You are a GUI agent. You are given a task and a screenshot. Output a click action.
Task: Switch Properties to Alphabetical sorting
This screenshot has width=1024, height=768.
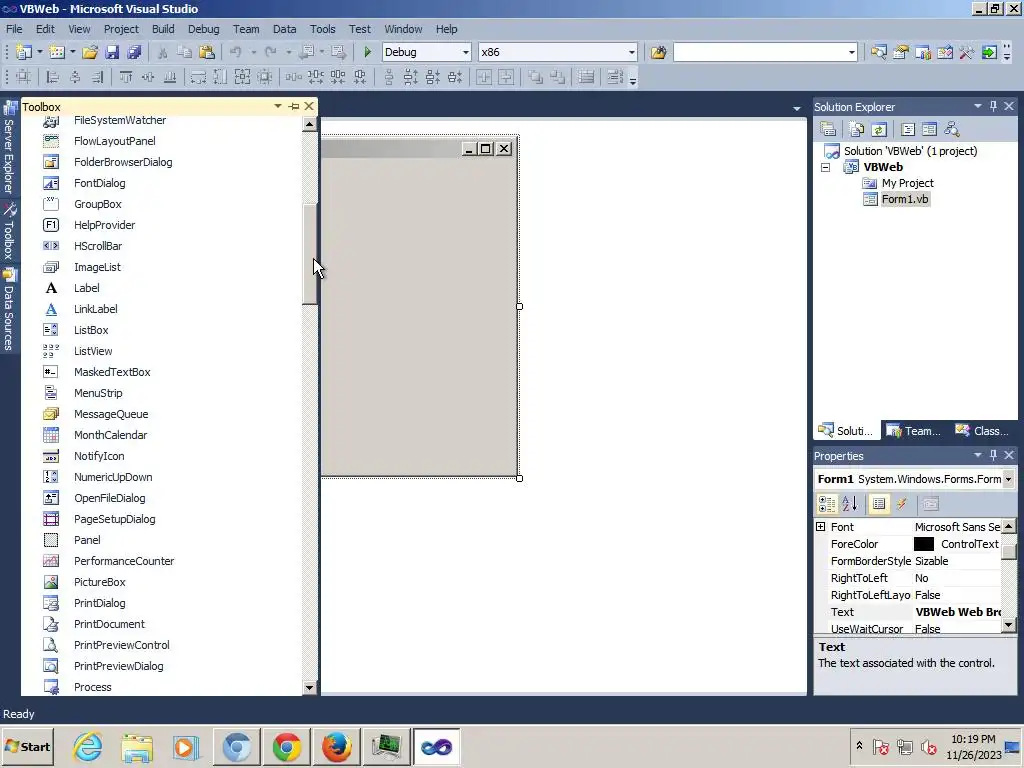pos(850,504)
